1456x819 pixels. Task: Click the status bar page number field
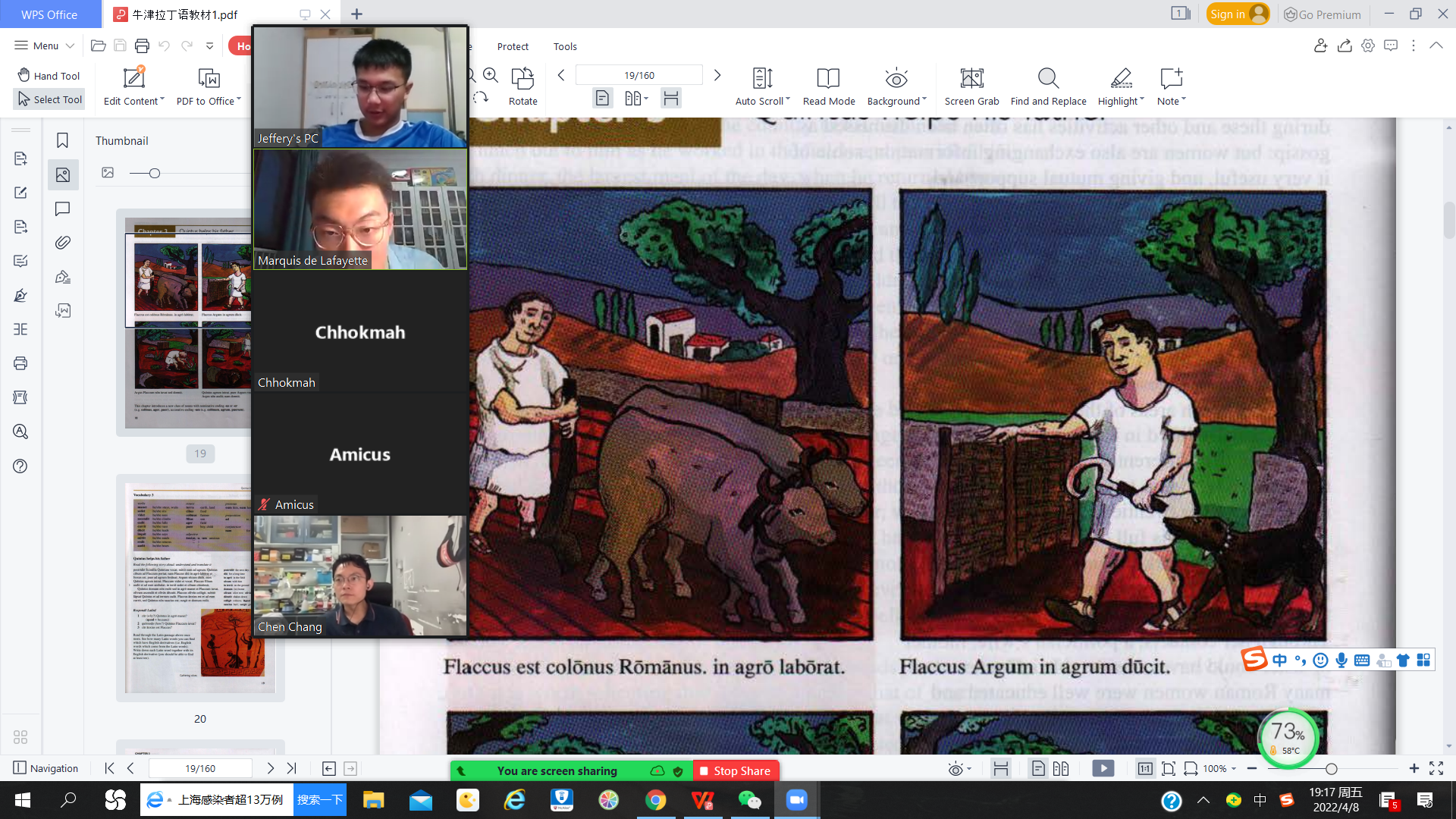(x=200, y=768)
